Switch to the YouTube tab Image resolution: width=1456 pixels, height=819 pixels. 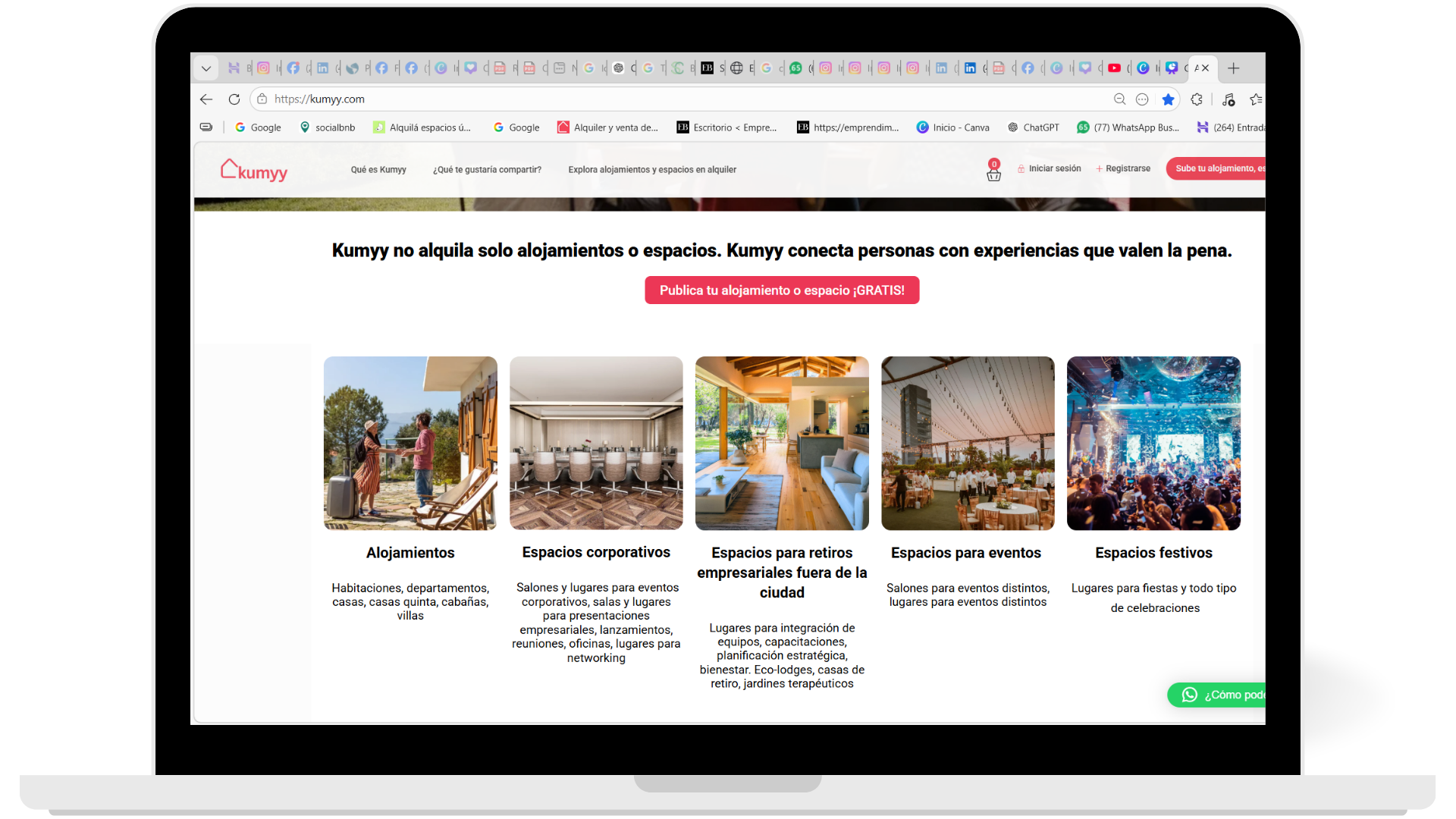(1114, 68)
